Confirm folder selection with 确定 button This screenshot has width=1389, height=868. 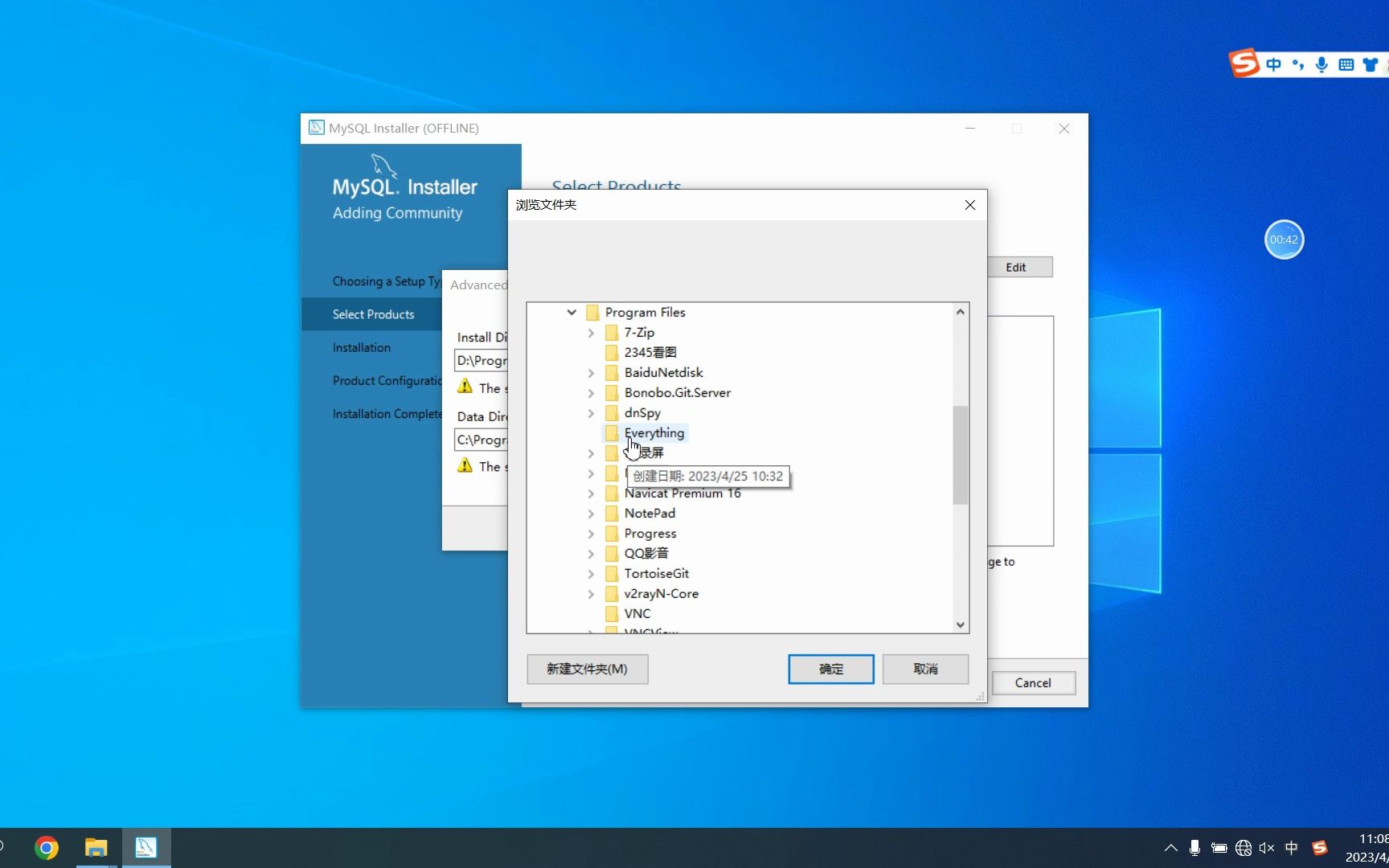[830, 669]
